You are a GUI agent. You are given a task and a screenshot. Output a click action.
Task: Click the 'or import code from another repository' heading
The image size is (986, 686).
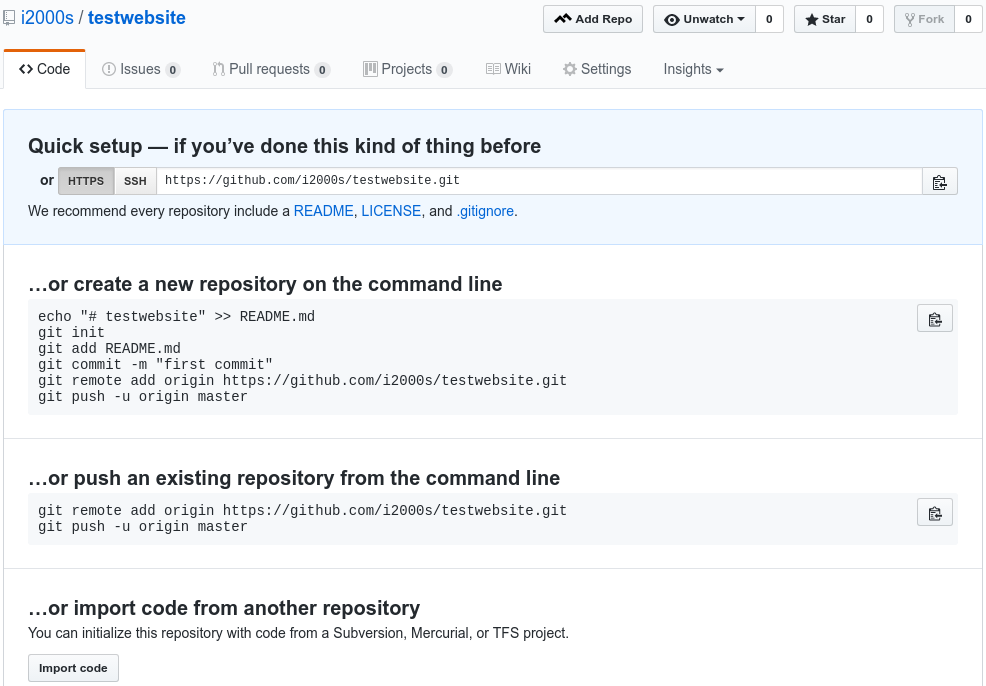(224, 608)
